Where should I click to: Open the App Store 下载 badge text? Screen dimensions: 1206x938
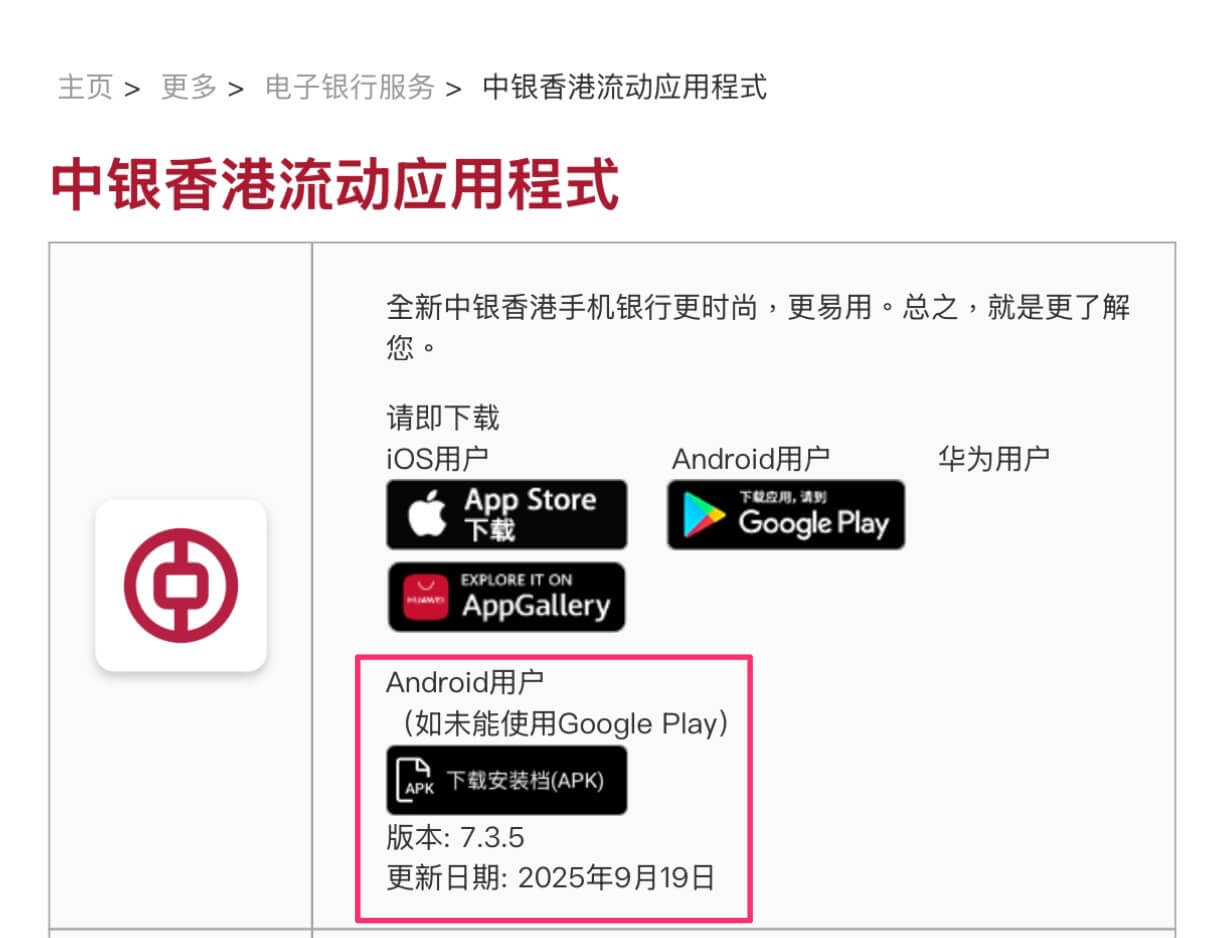pyautogui.click(x=529, y=514)
